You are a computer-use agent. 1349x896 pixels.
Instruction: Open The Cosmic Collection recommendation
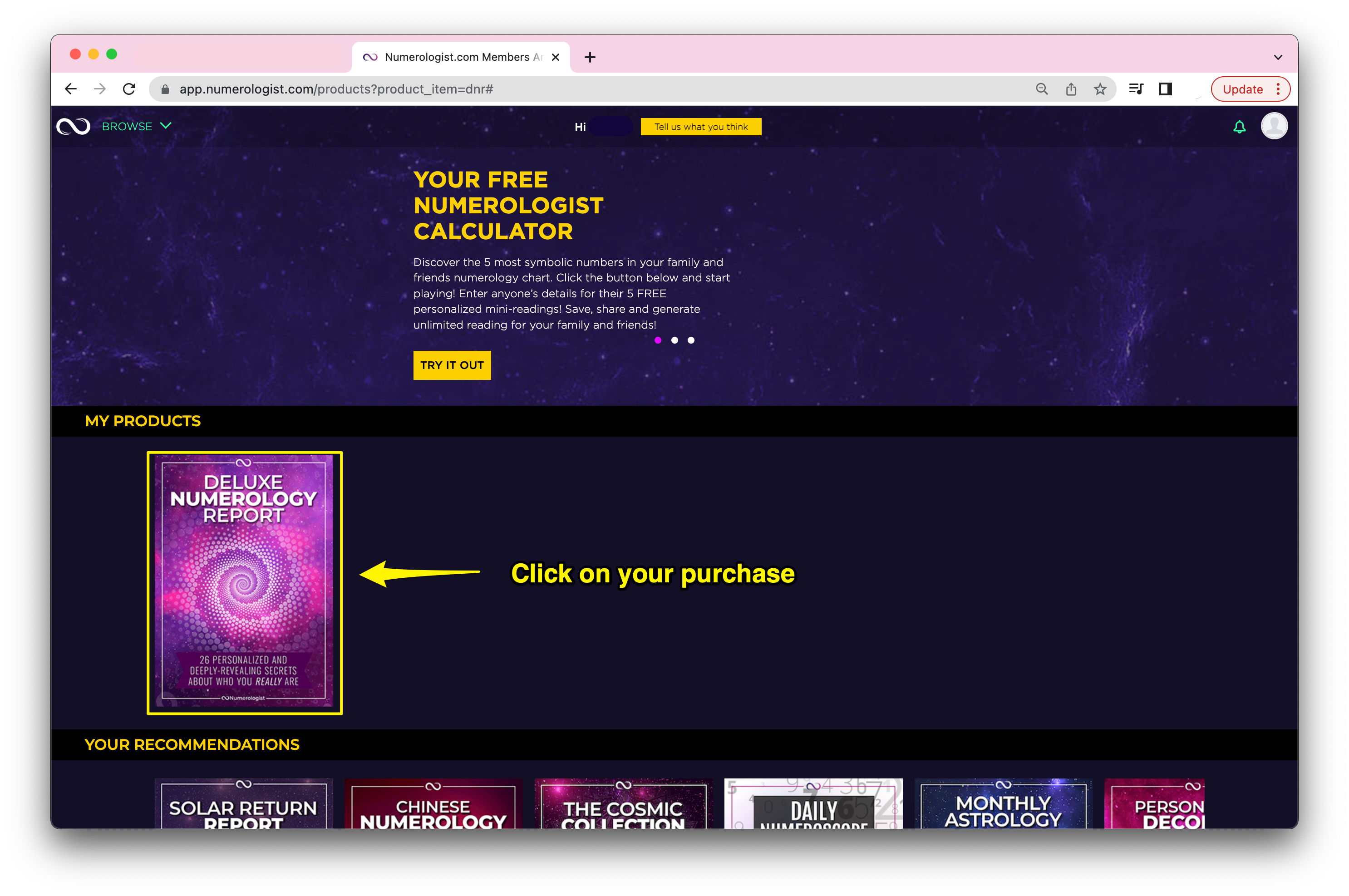click(x=623, y=803)
